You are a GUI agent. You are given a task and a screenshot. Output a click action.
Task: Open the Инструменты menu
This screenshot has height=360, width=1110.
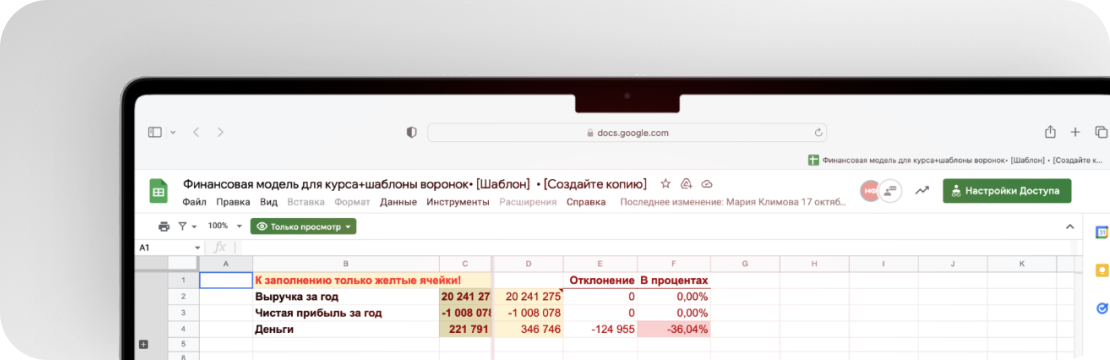tap(458, 202)
